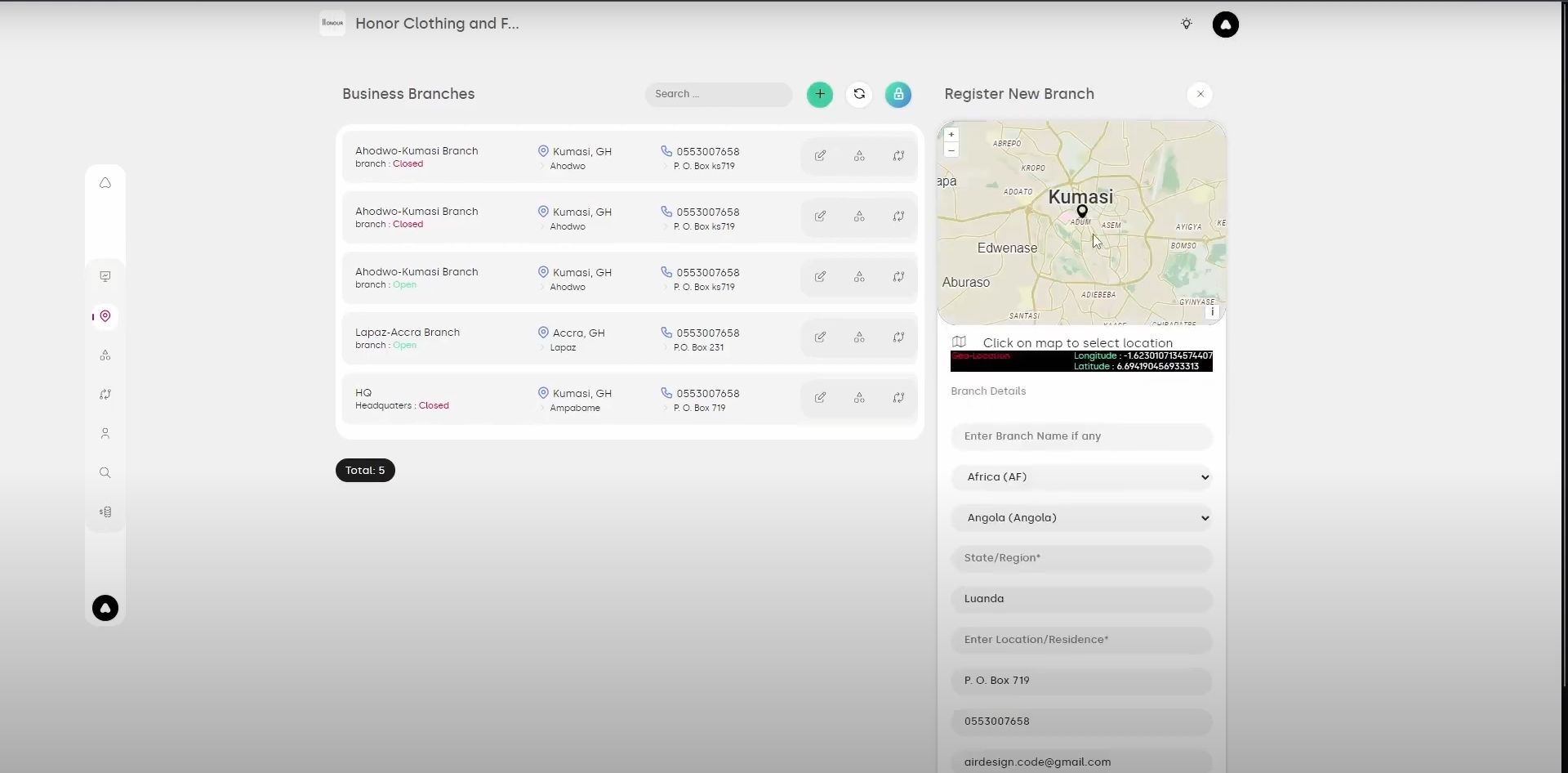
Task: Select the location pin sidebar icon
Action: [x=105, y=316]
